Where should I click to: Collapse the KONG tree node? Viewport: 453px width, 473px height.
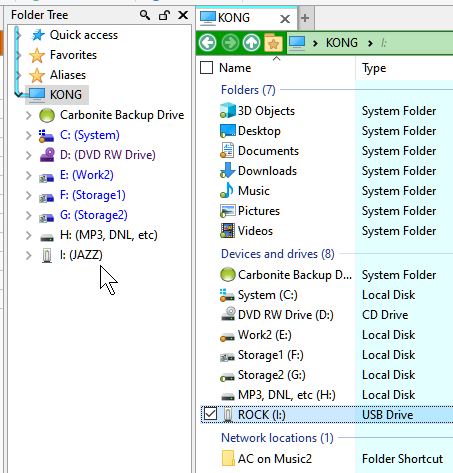[19, 95]
